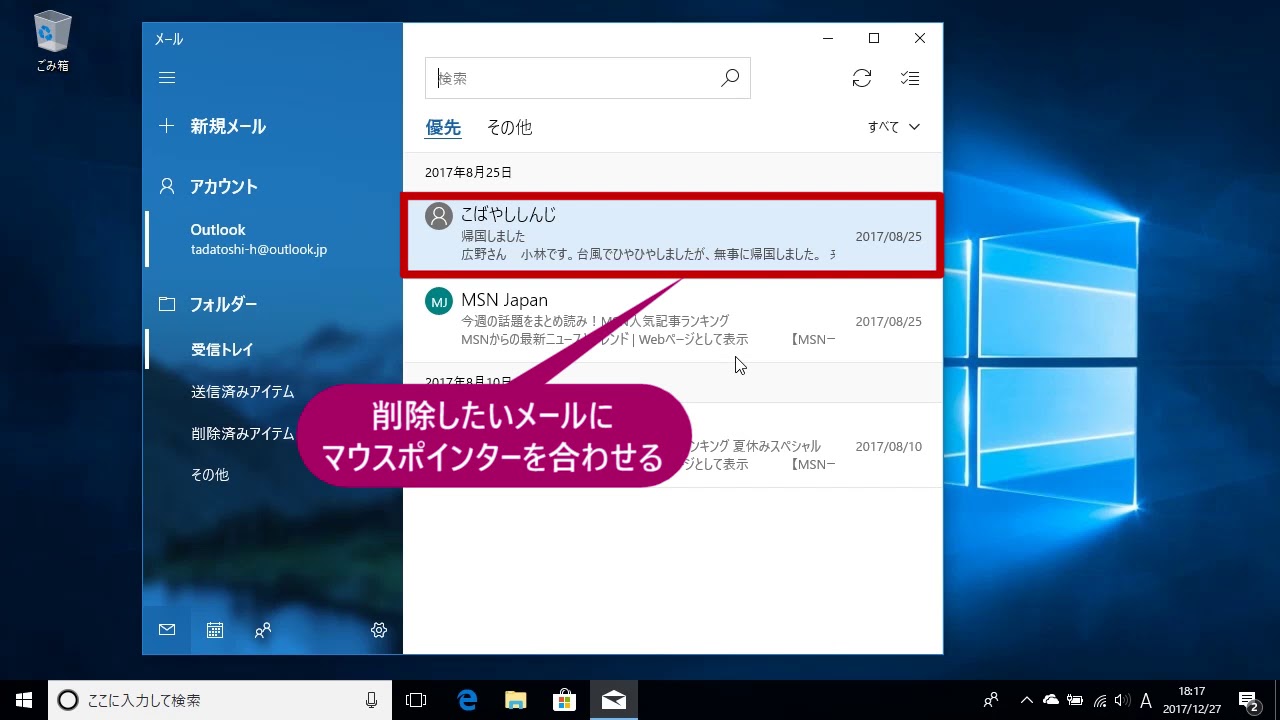The image size is (1280, 720).
Task: Open the 受信トレイ folder
Action: 222,350
